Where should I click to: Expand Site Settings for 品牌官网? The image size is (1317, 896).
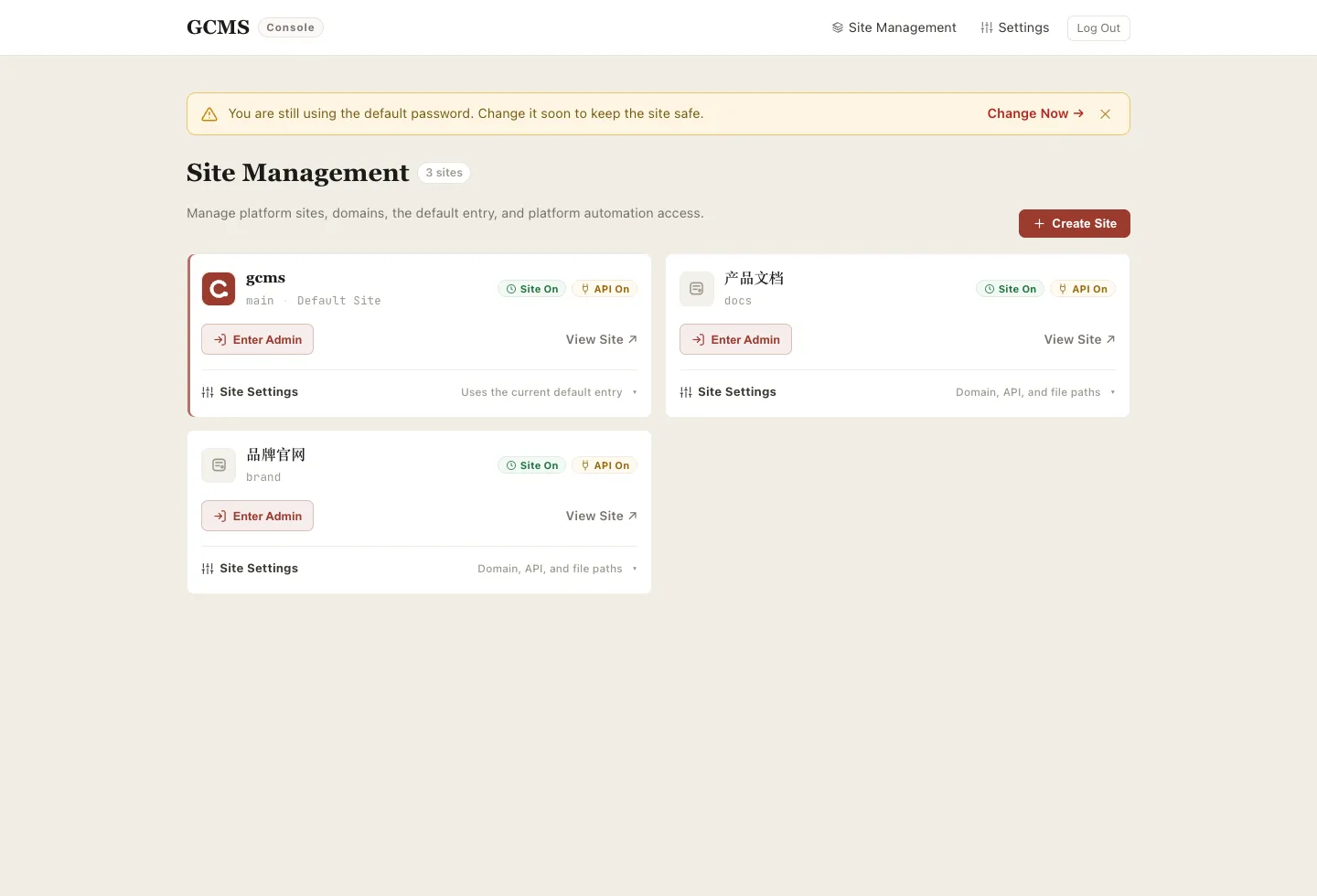click(419, 569)
